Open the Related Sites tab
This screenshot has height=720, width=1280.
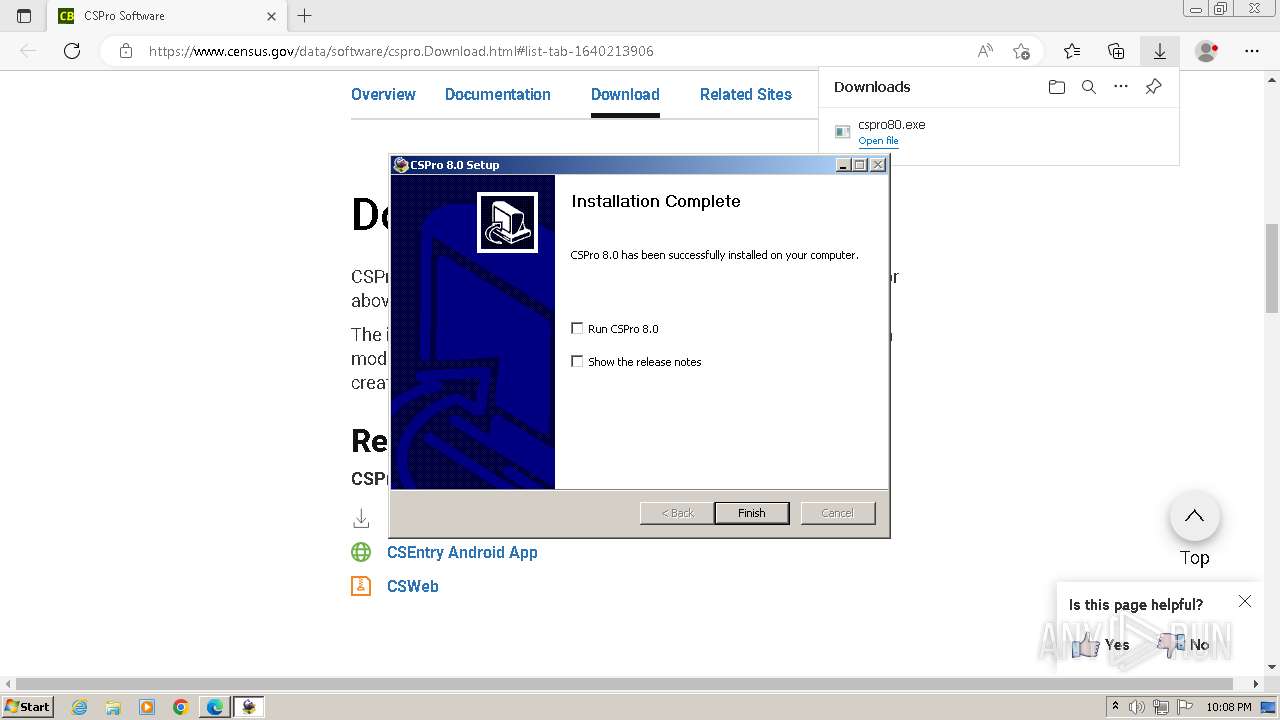[x=745, y=94]
